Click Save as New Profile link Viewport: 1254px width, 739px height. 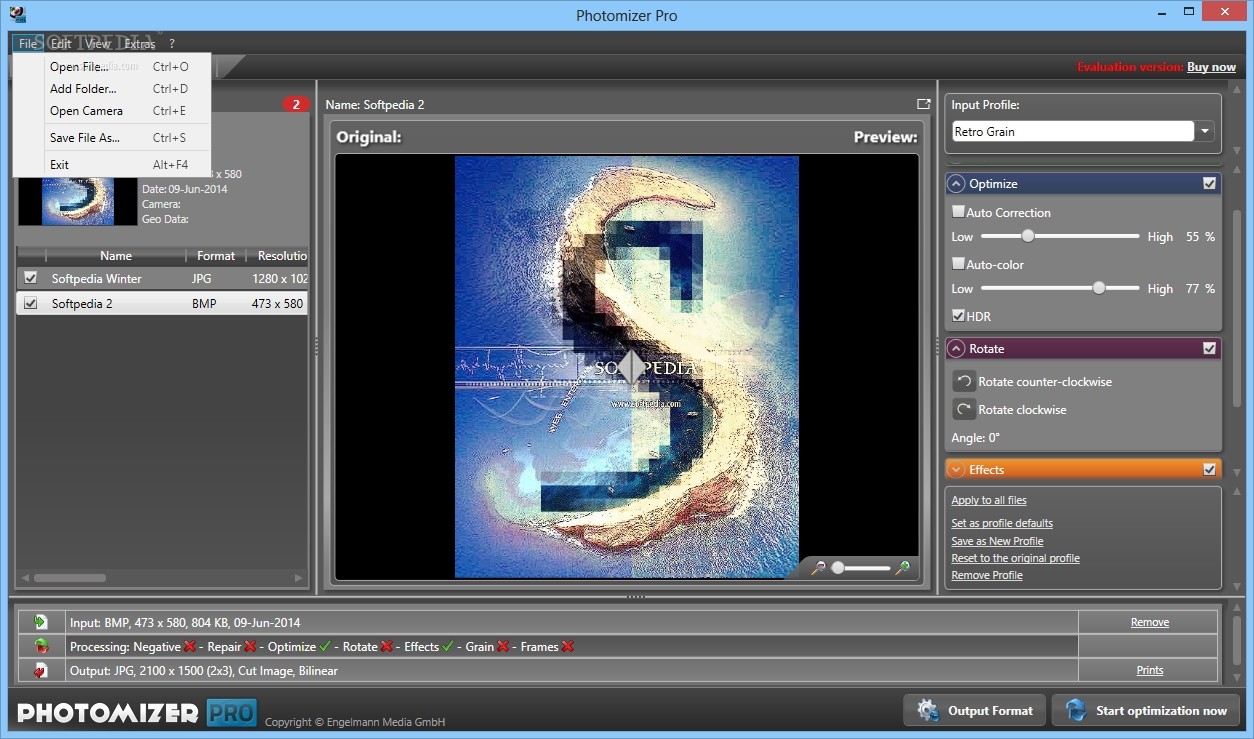[x=997, y=541]
